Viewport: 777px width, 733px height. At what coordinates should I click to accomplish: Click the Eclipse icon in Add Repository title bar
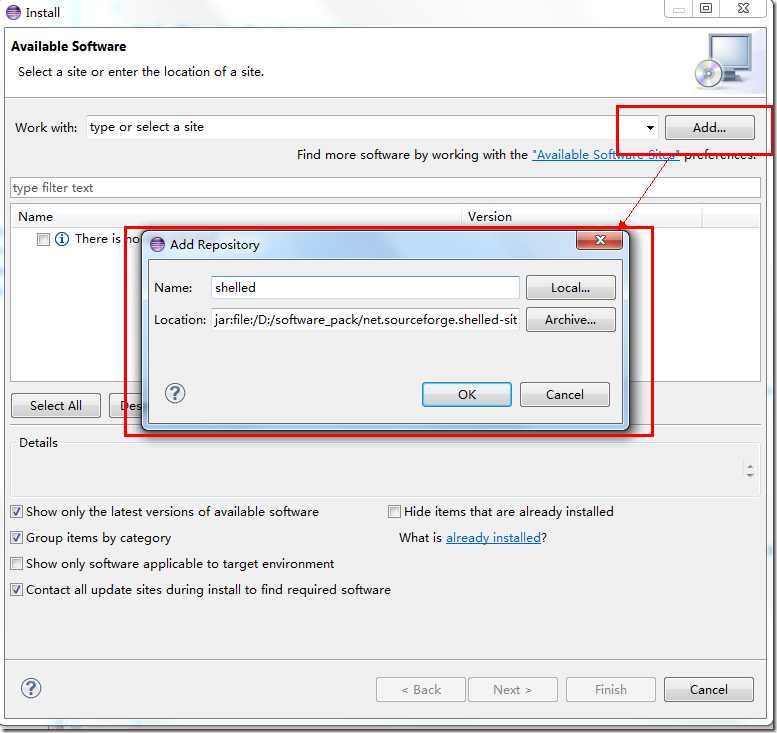157,244
